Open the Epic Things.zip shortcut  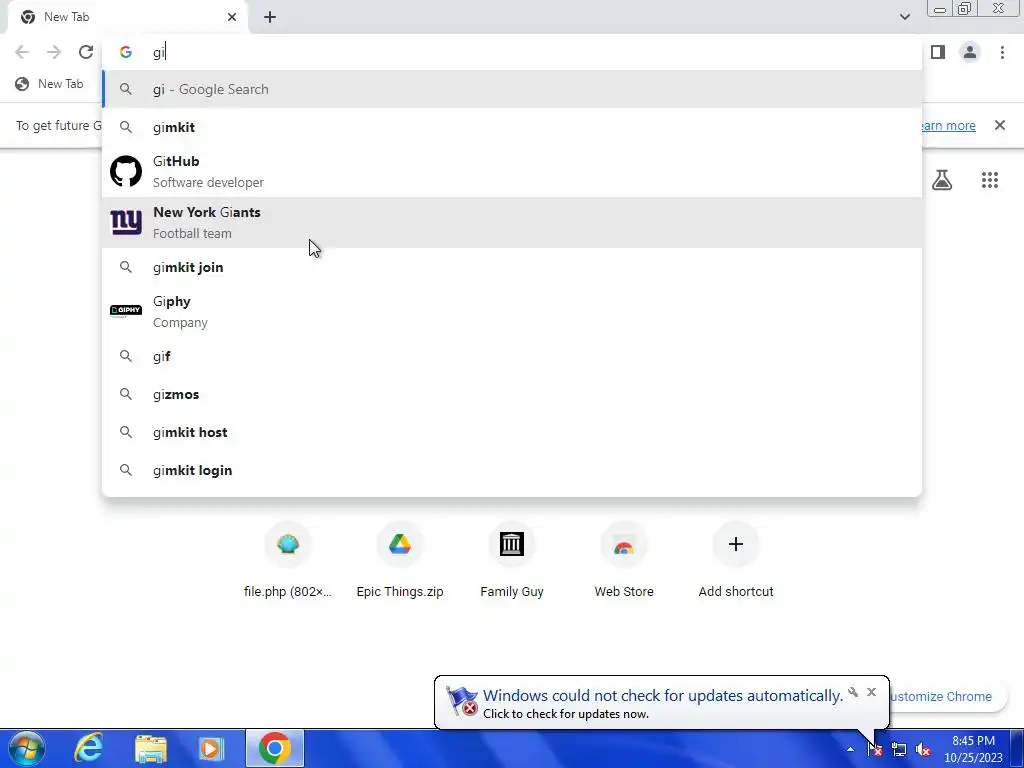coord(400,560)
